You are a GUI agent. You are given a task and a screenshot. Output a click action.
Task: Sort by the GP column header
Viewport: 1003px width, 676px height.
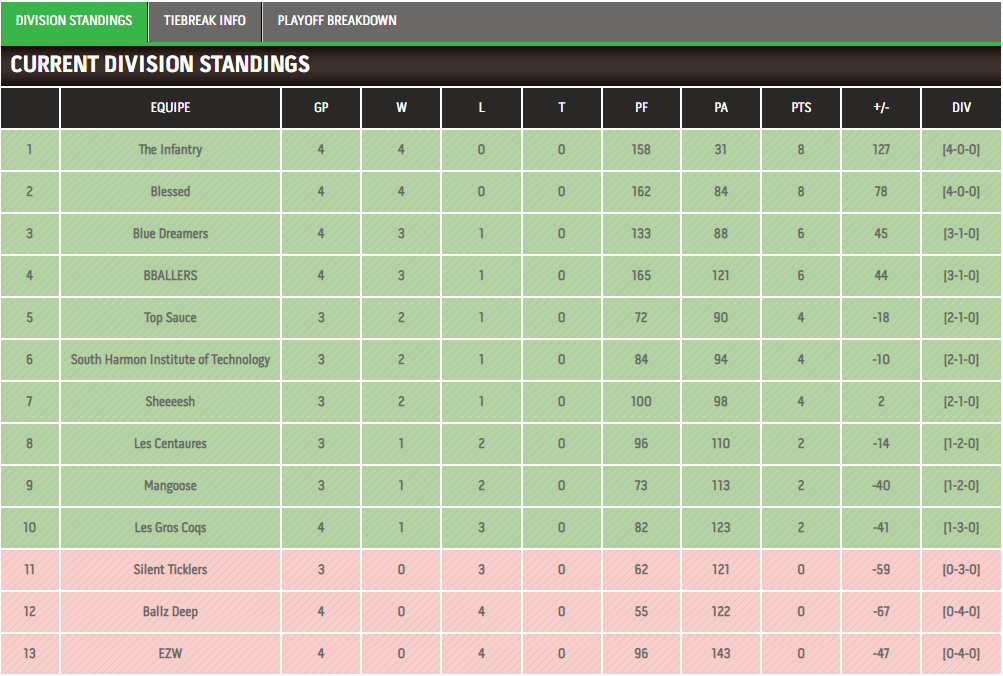(321, 107)
